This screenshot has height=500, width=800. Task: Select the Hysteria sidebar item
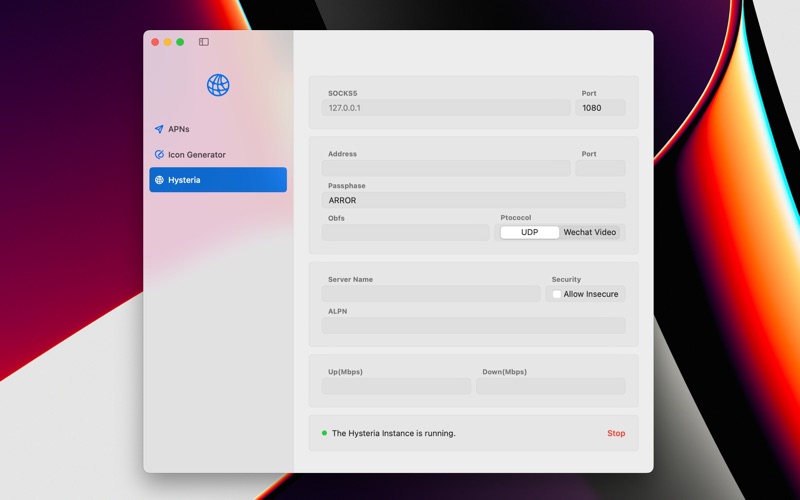(218, 180)
